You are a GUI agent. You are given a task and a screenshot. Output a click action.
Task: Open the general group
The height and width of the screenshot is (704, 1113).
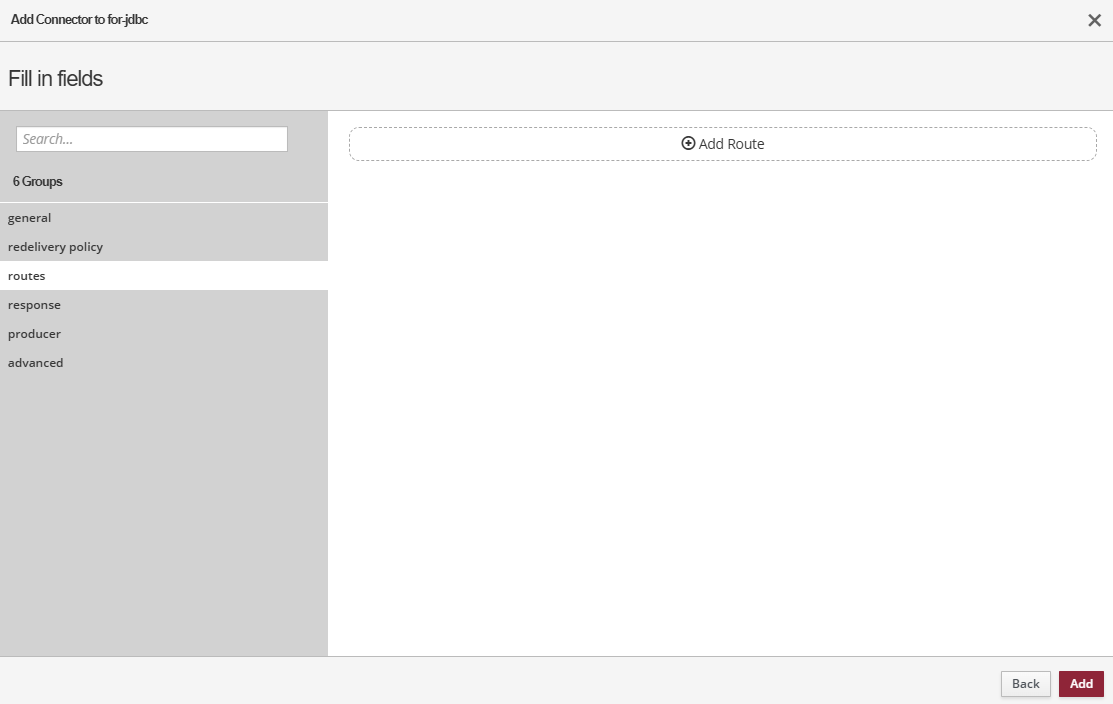pos(30,218)
